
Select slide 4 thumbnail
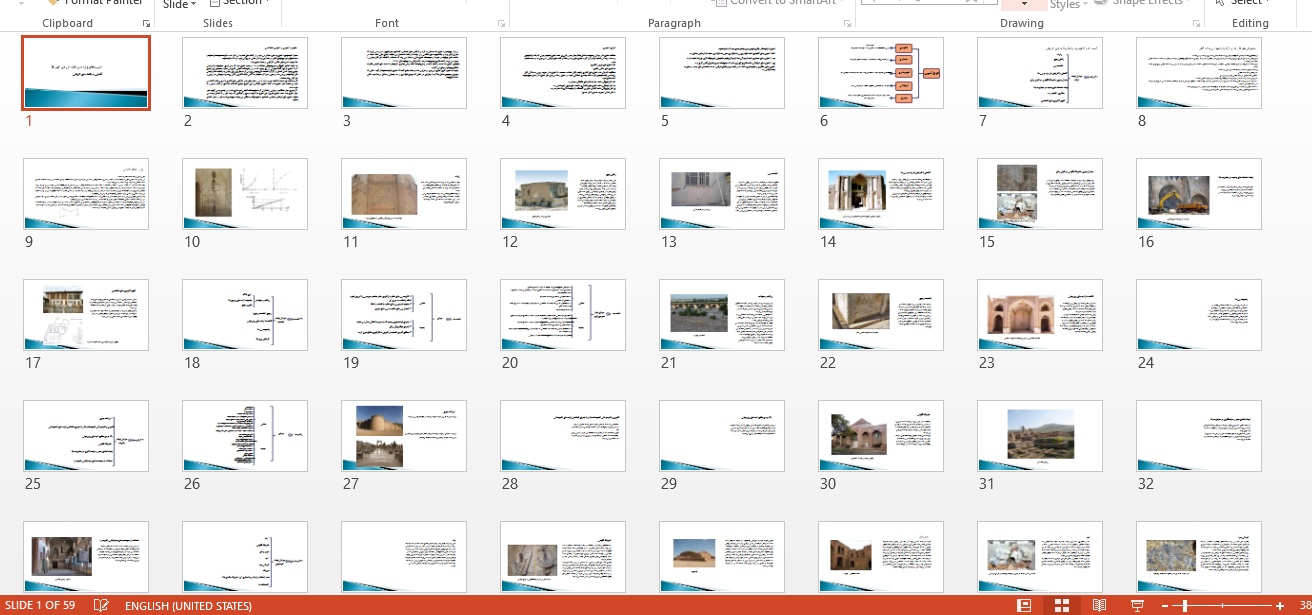(563, 73)
